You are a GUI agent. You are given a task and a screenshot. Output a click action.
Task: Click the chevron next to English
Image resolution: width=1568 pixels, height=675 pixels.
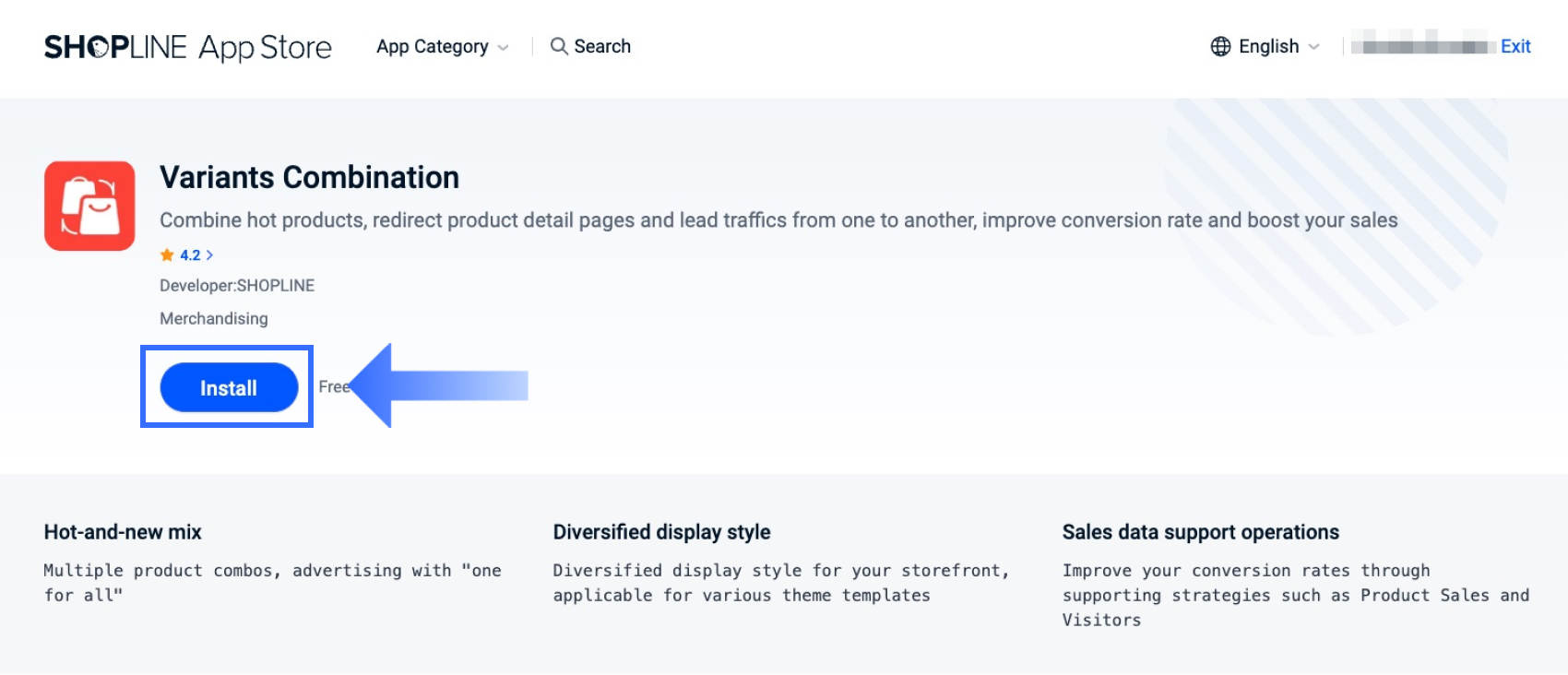1314,47
